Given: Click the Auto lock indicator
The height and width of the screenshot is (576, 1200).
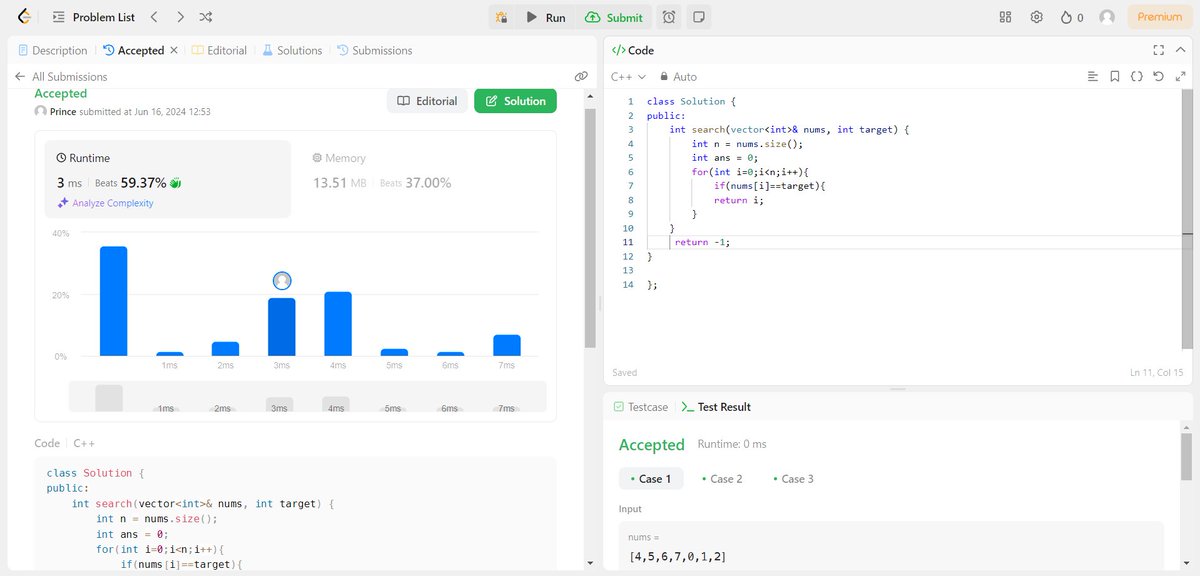Looking at the screenshot, I should 678,76.
